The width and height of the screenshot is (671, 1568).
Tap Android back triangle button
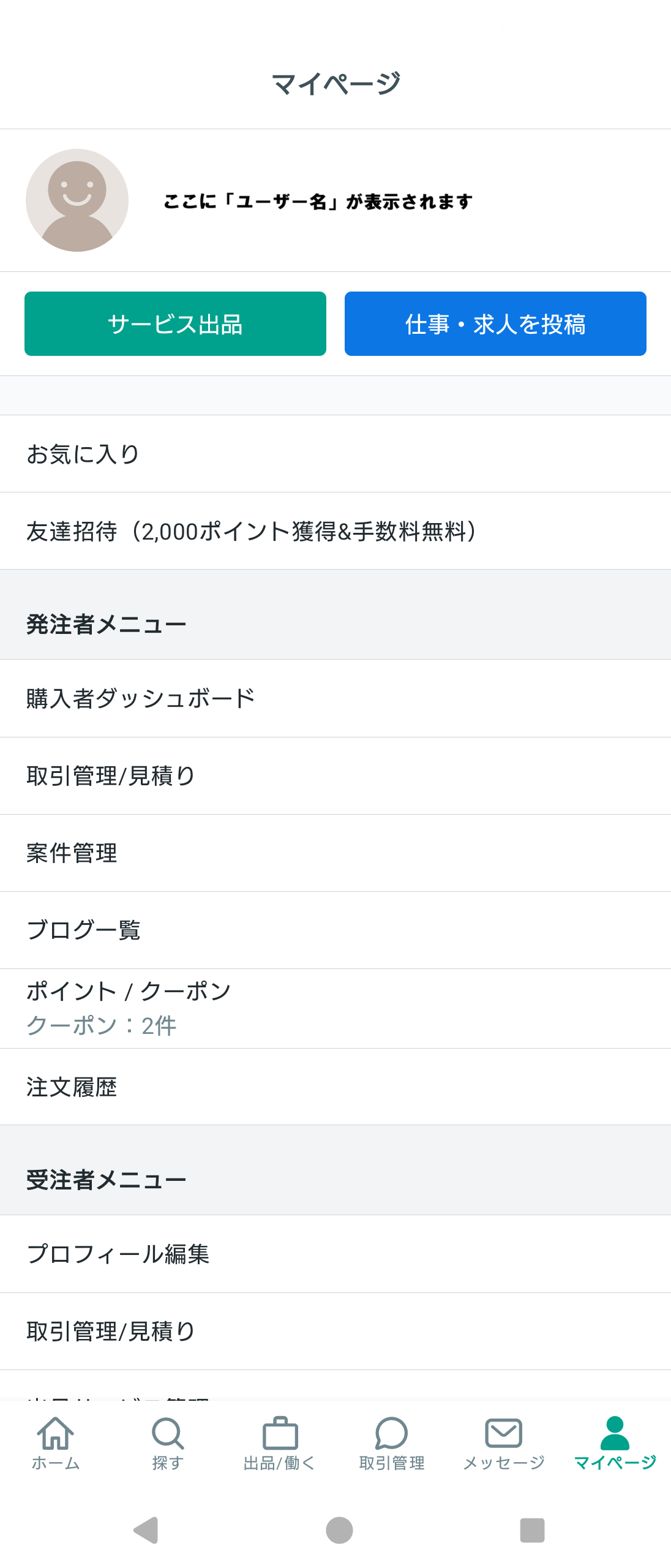tap(146, 1530)
